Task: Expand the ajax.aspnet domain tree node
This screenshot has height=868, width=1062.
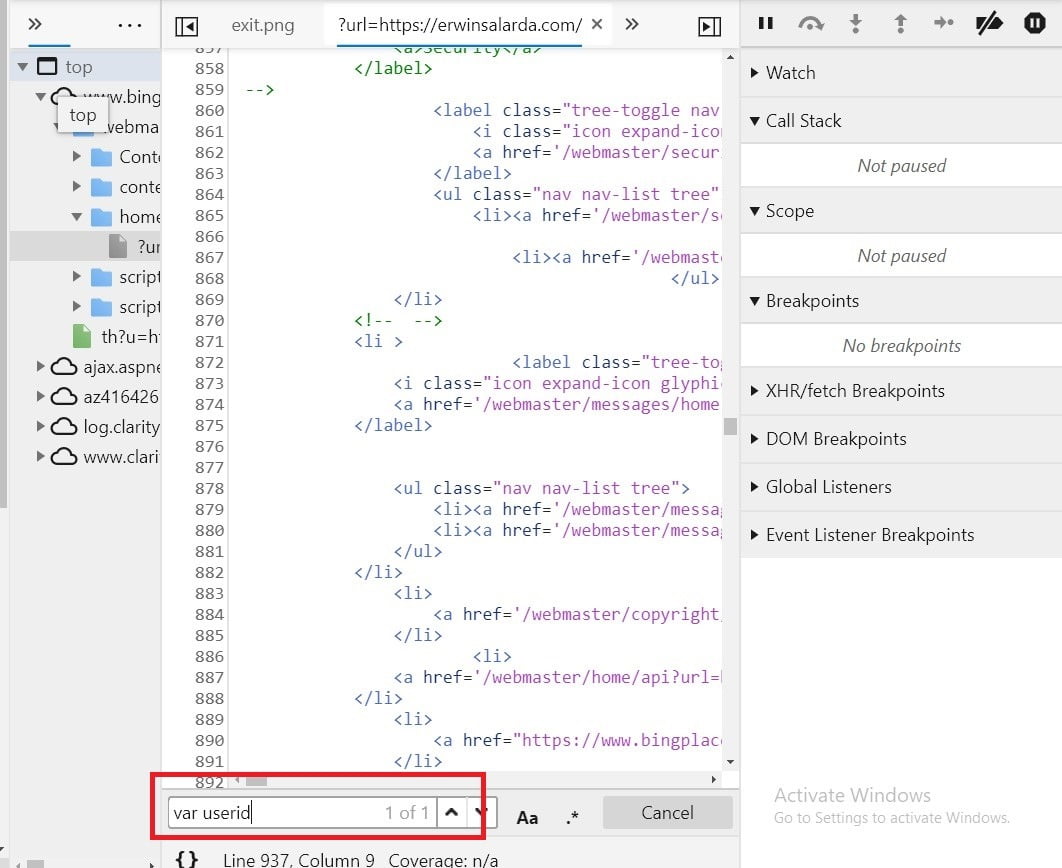Action: (x=41, y=367)
